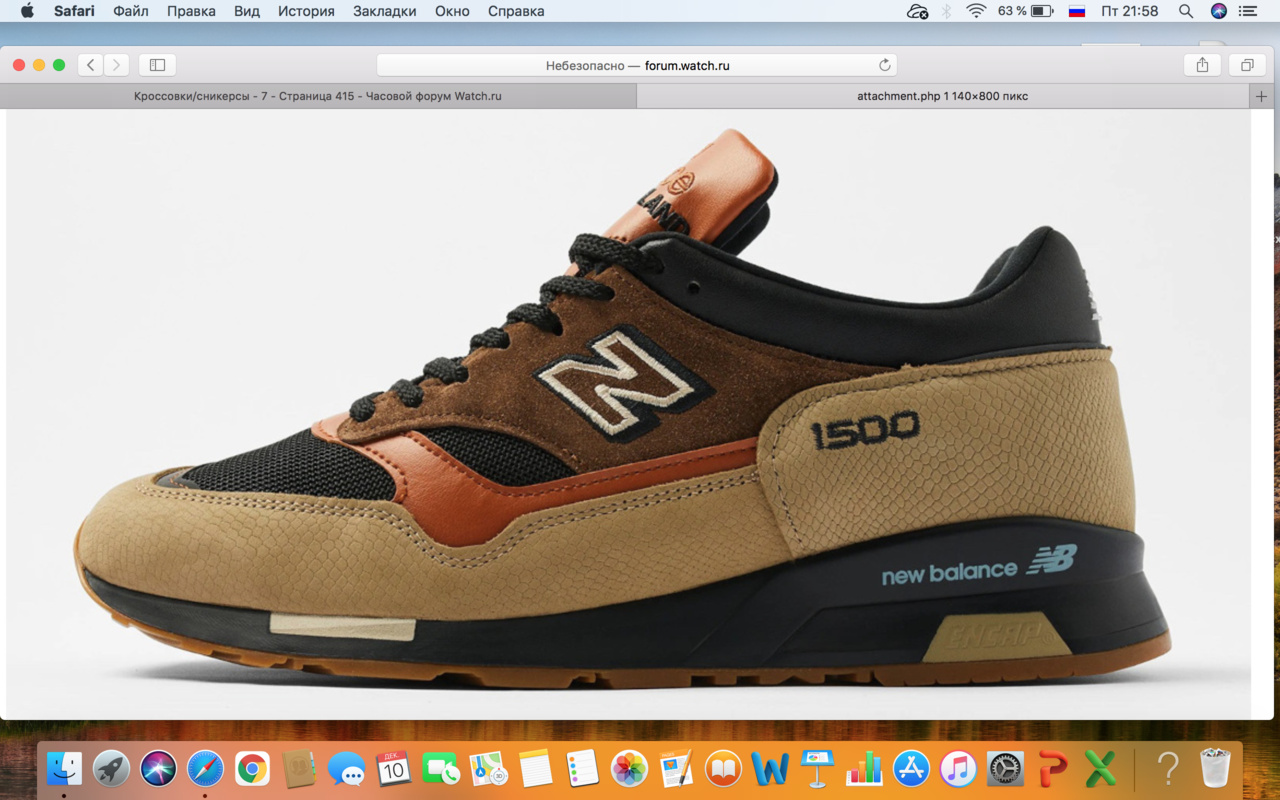Open Finder from the Dock
Viewport: 1280px width, 800px height.
tap(65, 768)
